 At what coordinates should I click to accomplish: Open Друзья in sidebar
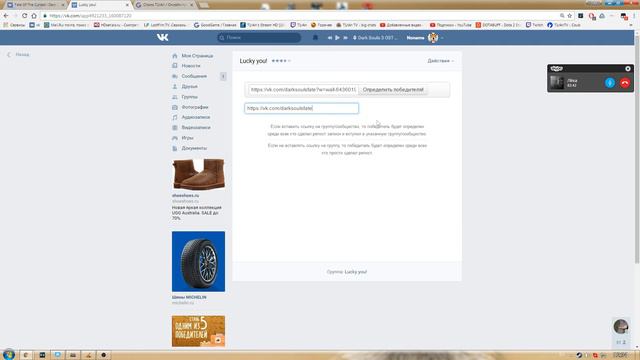[189, 87]
